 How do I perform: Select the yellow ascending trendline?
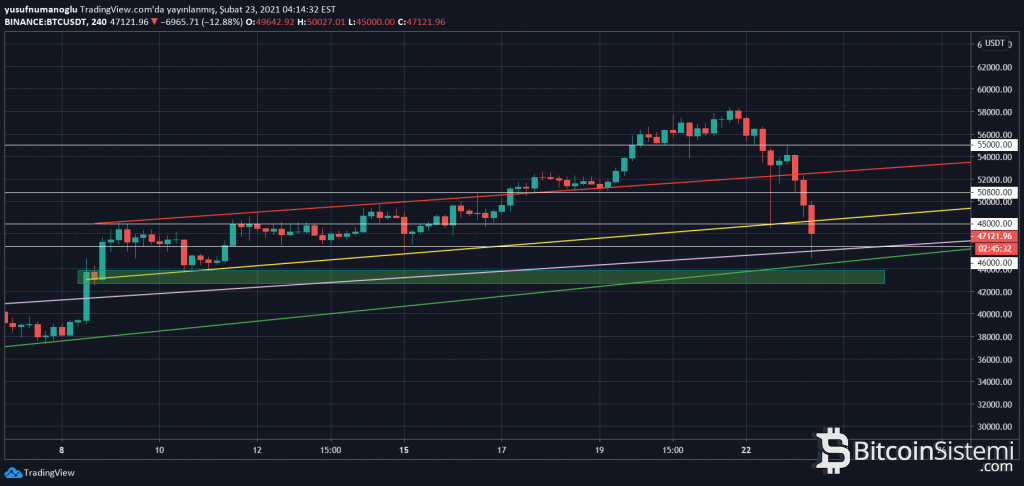pyautogui.click(x=528, y=244)
